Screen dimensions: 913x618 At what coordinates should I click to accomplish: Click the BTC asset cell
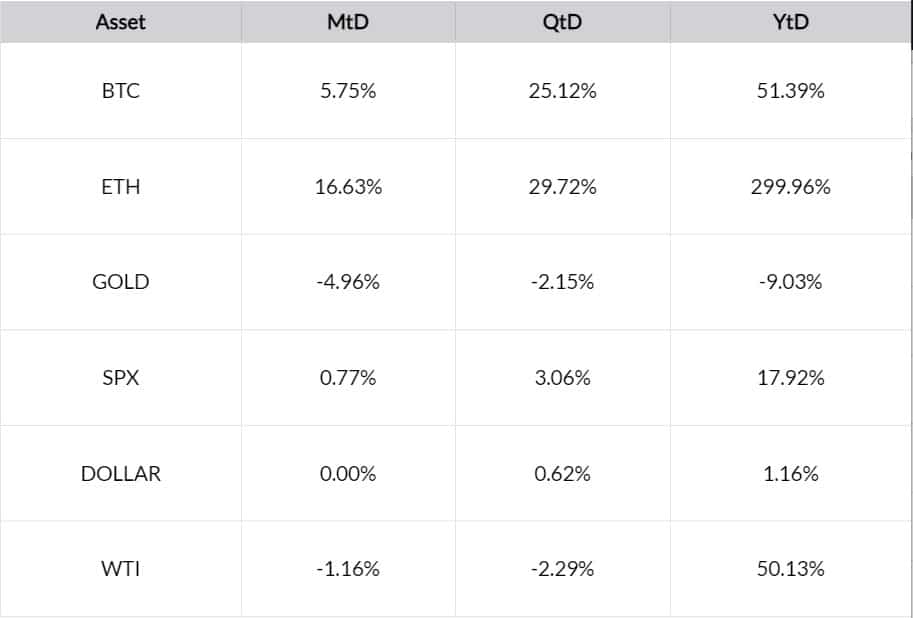pos(120,91)
